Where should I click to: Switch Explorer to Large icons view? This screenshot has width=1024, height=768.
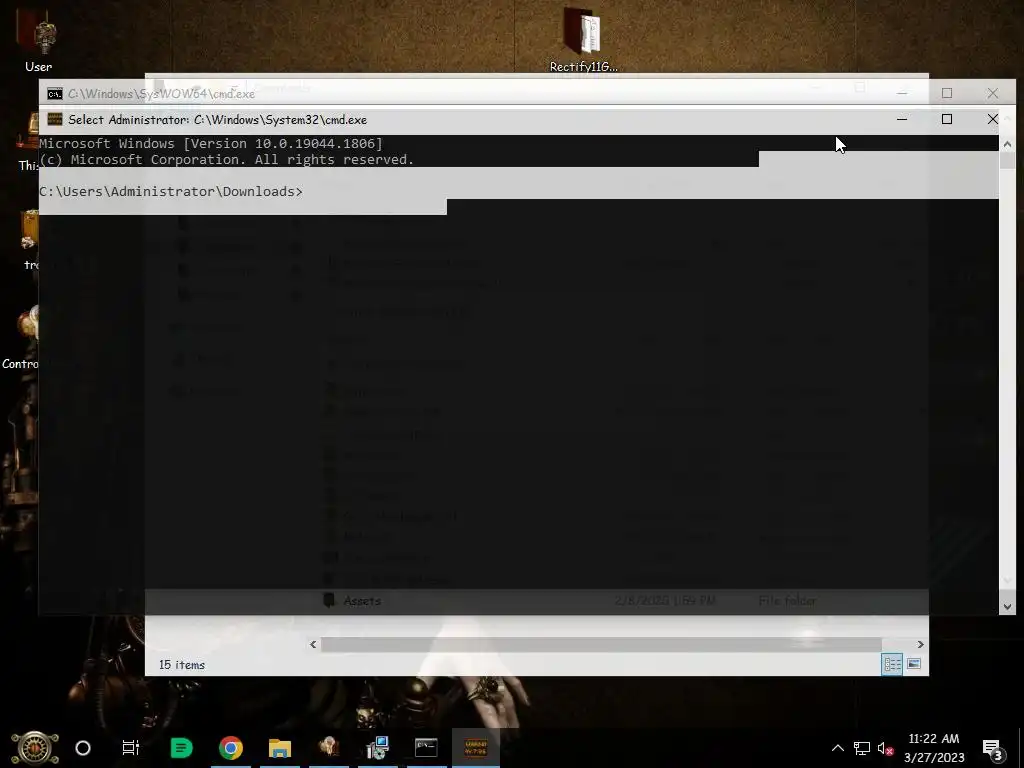[x=914, y=664]
